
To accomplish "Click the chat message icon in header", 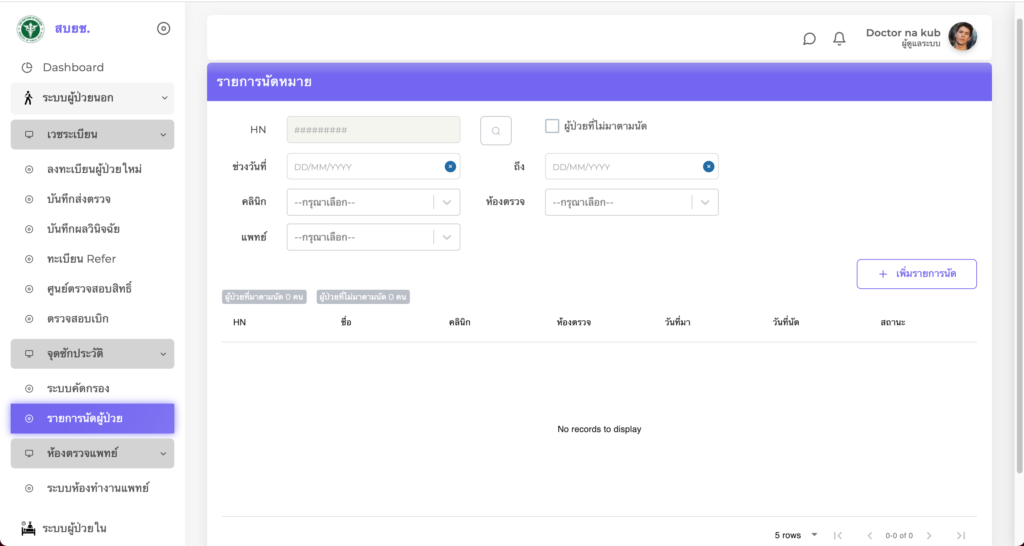I will (809, 39).
